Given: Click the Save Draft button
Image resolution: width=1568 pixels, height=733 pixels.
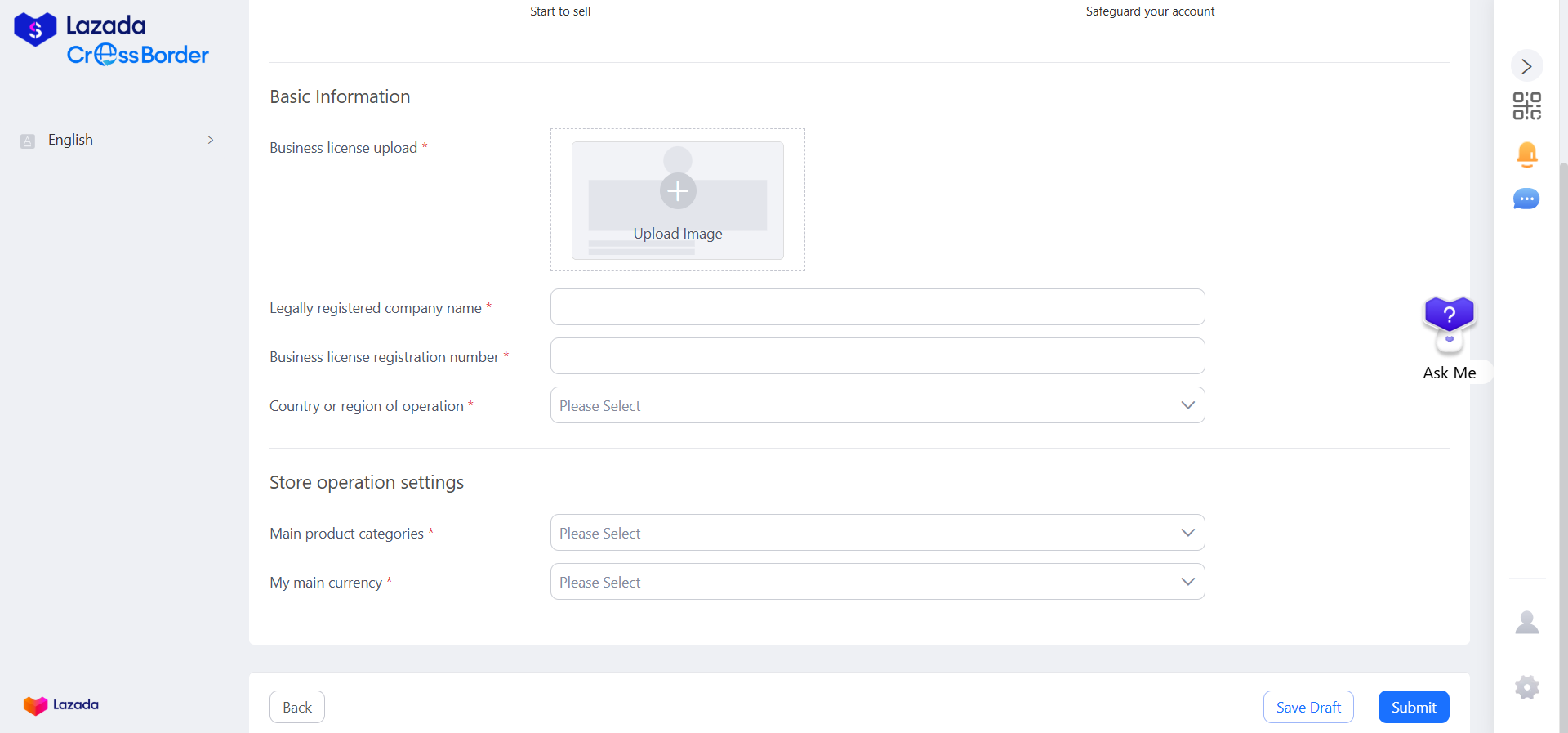Looking at the screenshot, I should click(1308, 707).
